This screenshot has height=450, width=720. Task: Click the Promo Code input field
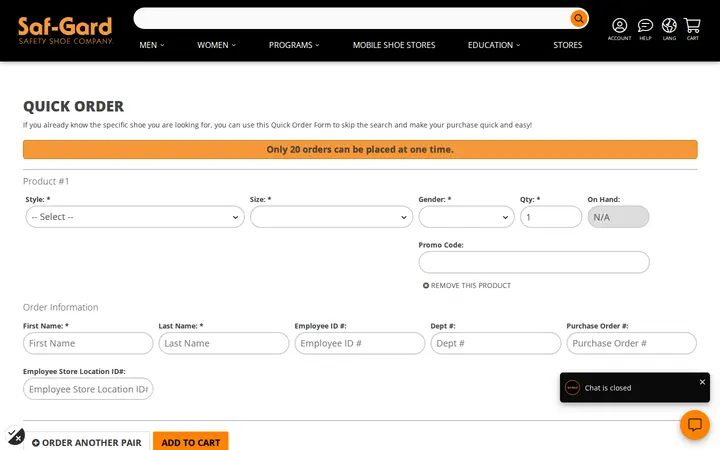tap(534, 262)
